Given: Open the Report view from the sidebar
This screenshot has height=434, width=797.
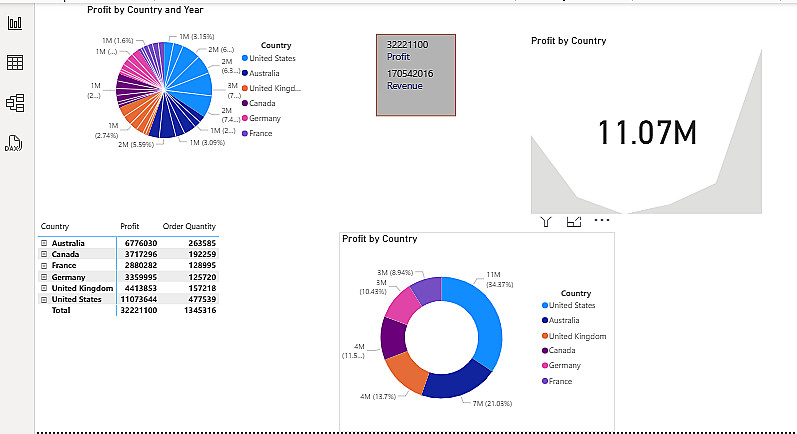Looking at the screenshot, I should coord(15,22).
